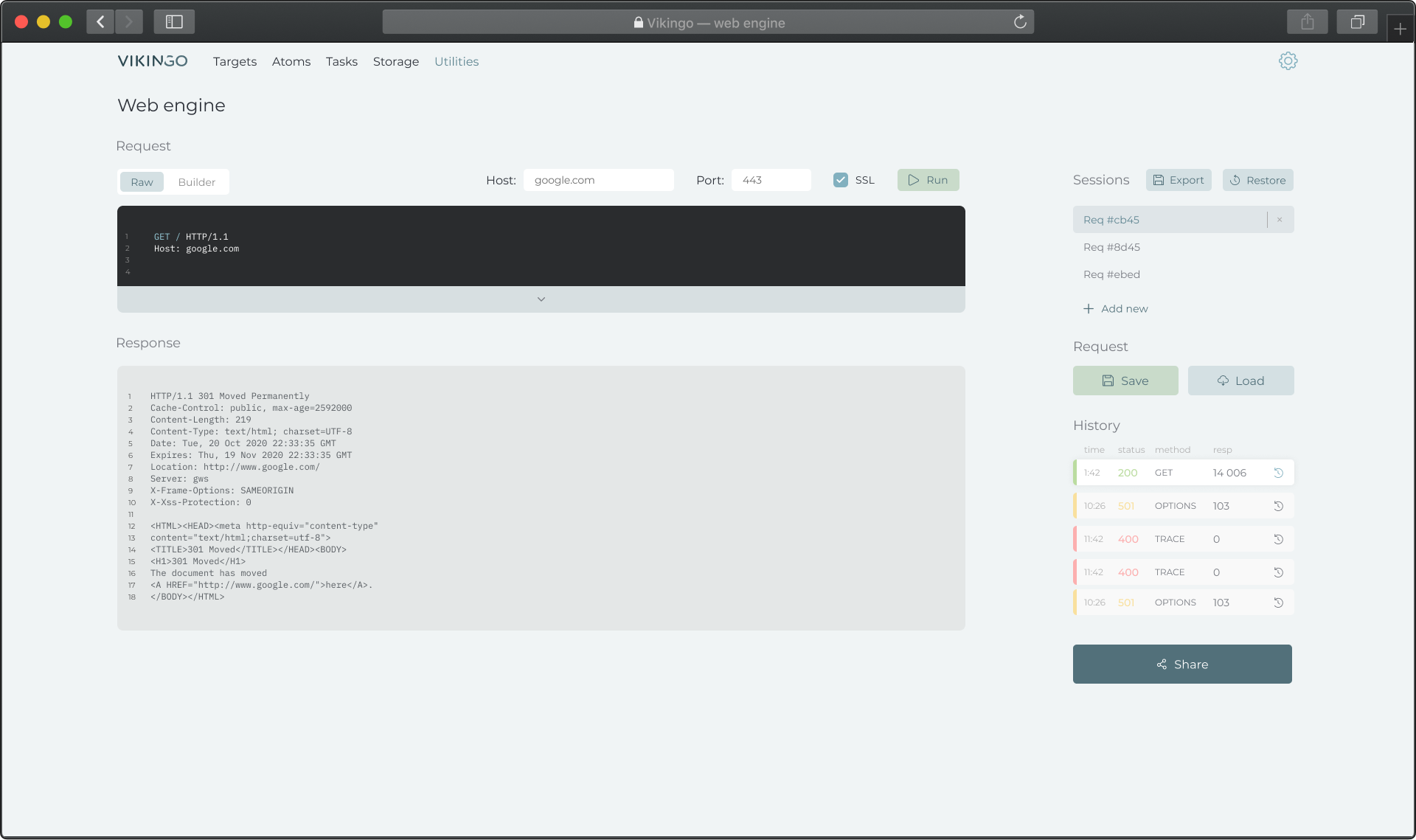1416x840 pixels.
Task: Click restore icon on first 400 TRACE row
Action: coord(1279,539)
